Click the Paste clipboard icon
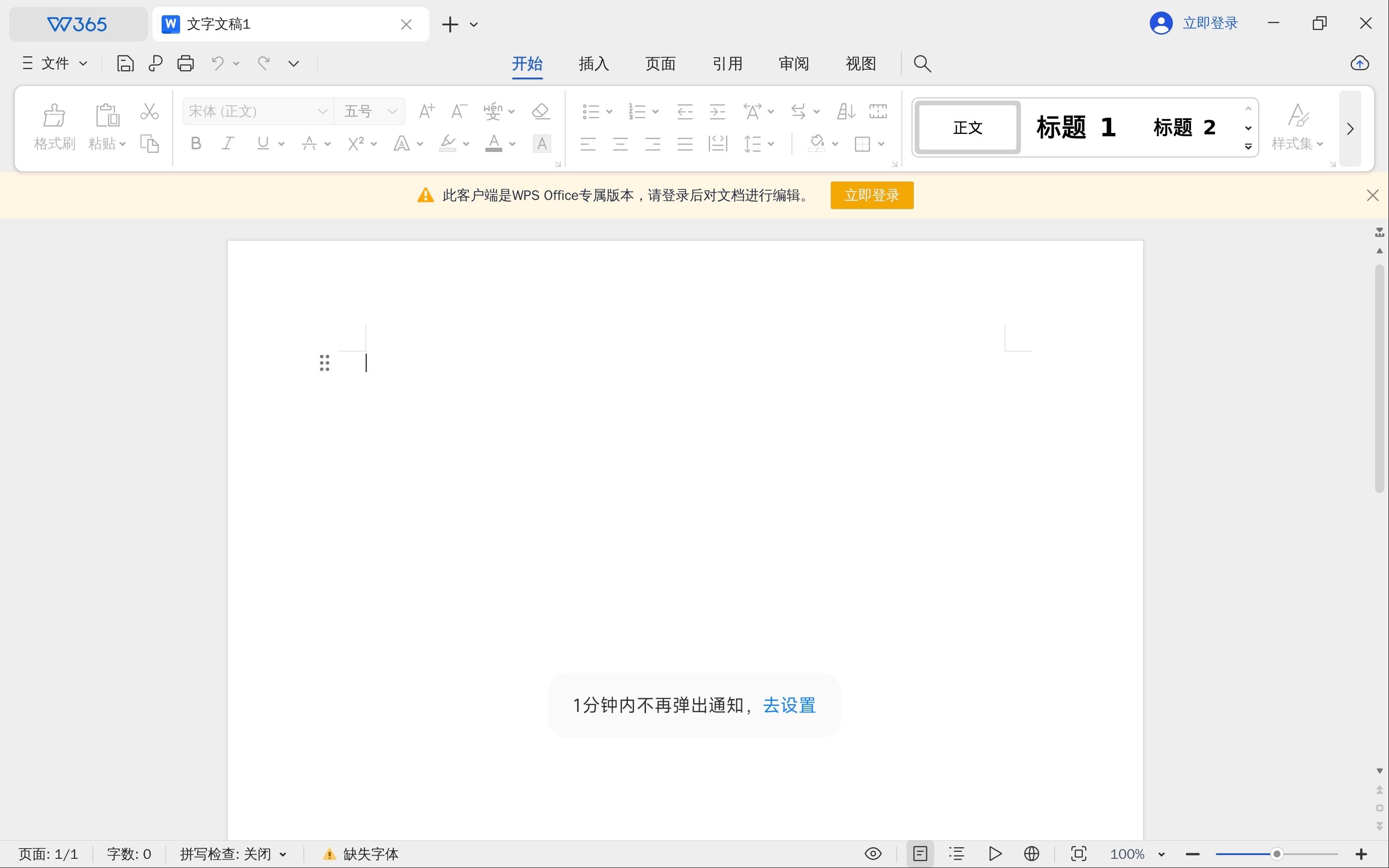The width and height of the screenshot is (1389, 868). [x=107, y=115]
